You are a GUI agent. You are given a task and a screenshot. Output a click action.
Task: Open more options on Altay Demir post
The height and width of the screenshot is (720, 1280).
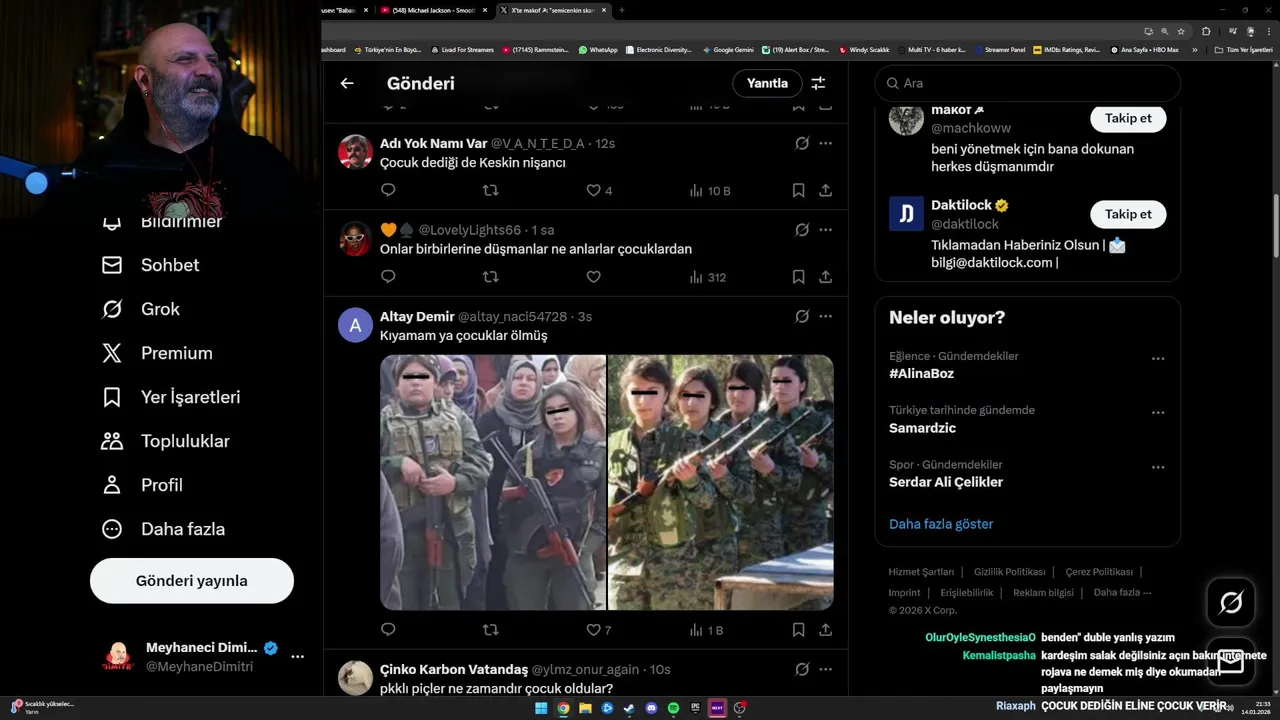(826, 316)
